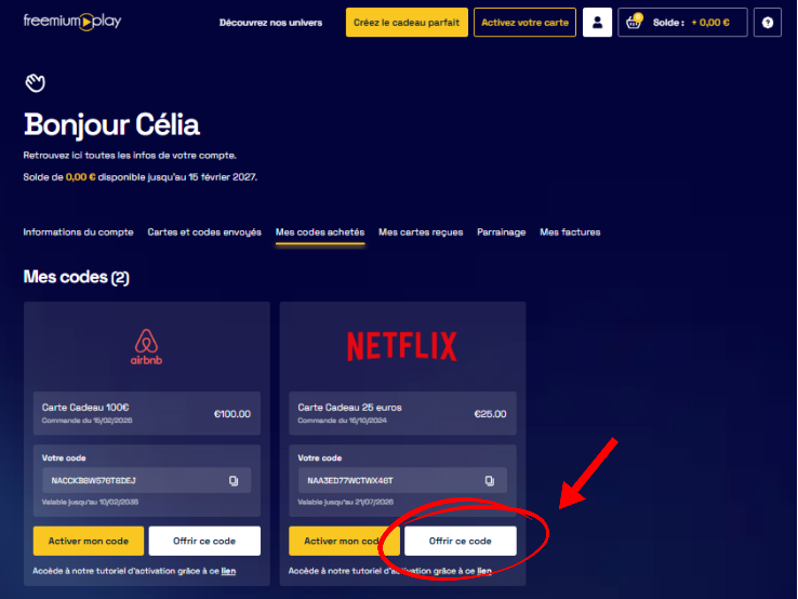The width and height of the screenshot is (798, 599).
Task: Click the Airbnb order date text
Action: point(87,420)
